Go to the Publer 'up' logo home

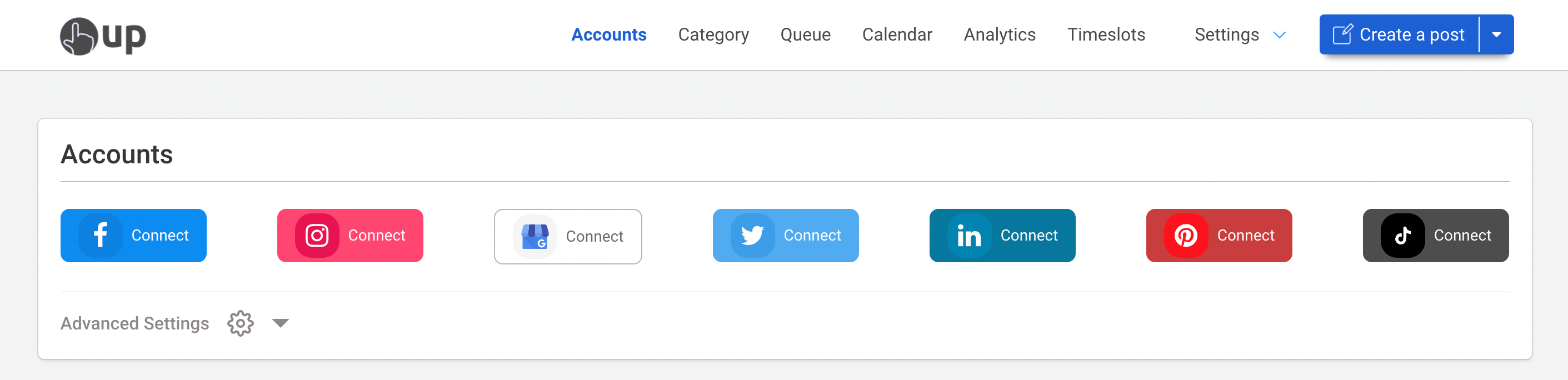[103, 36]
